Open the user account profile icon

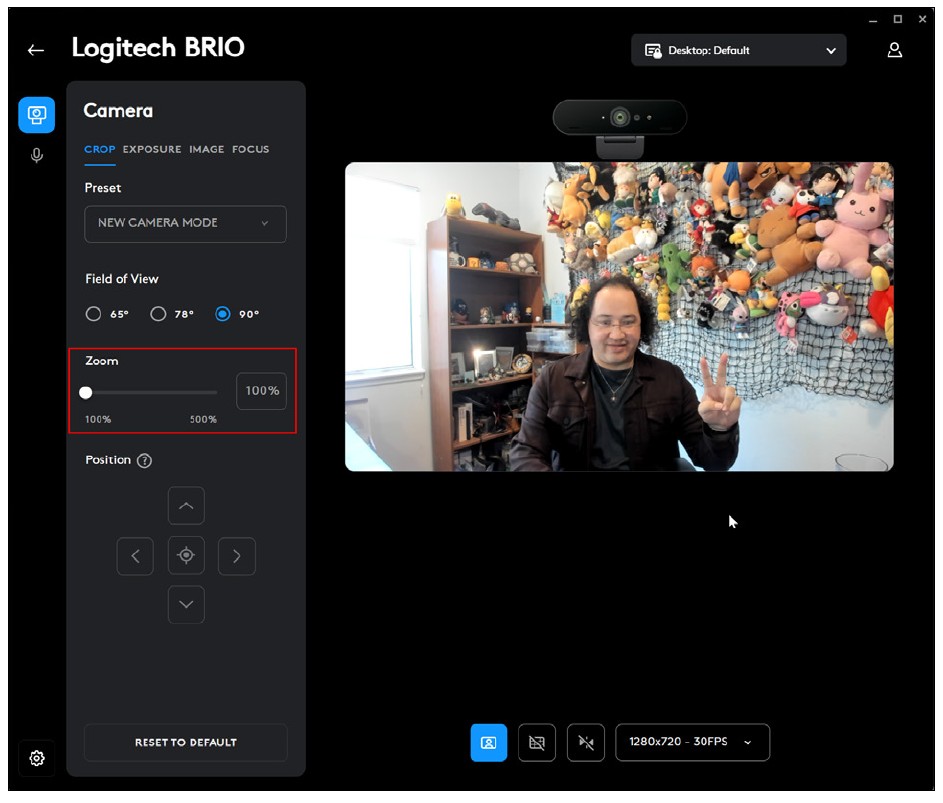pyautogui.click(x=895, y=50)
